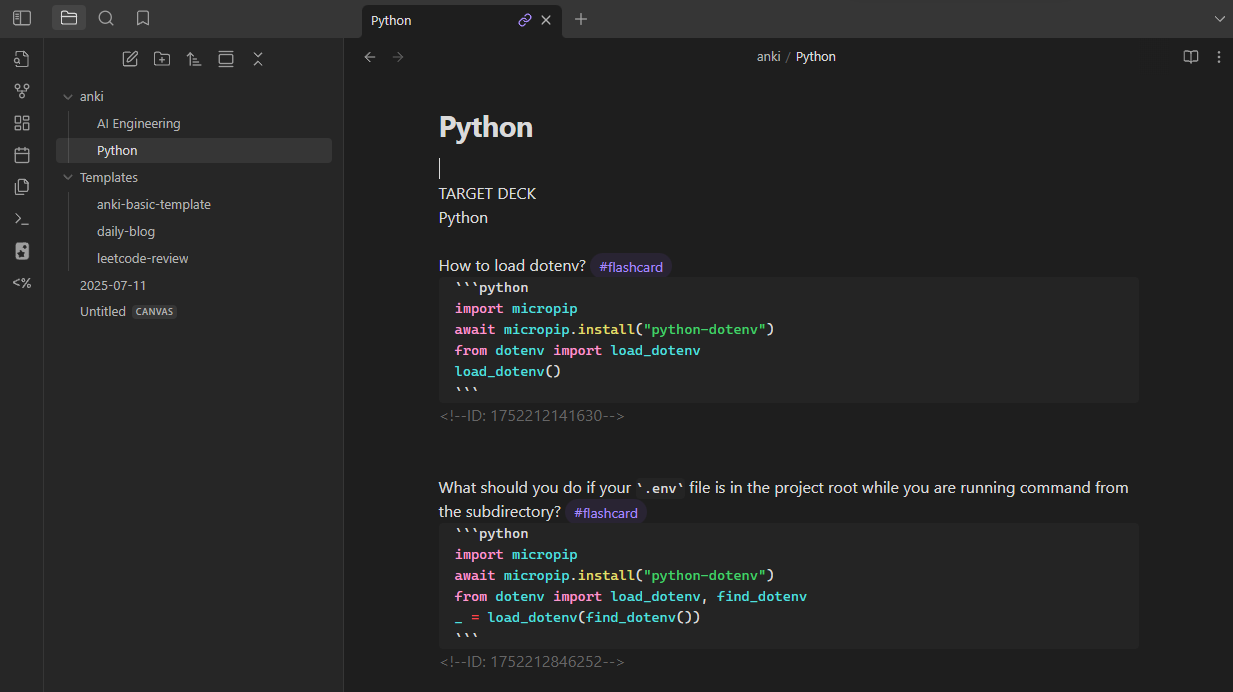Create new canvas via ribbon icon
The width and height of the screenshot is (1233, 692).
tap(22, 123)
